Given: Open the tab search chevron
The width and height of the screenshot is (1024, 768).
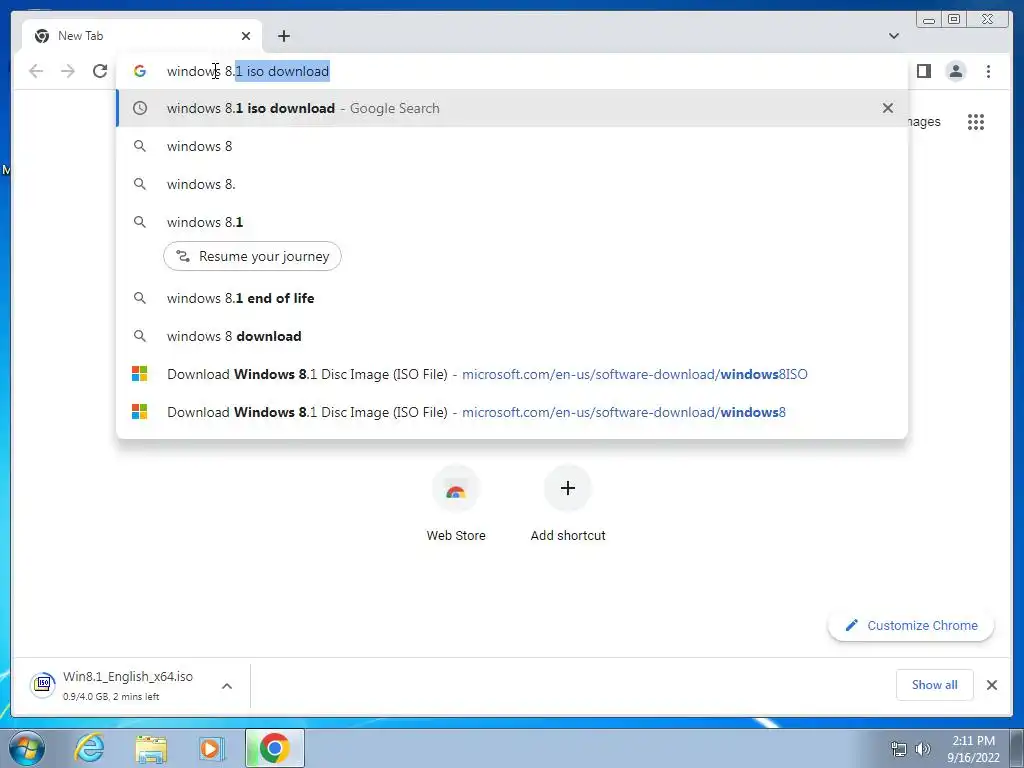Looking at the screenshot, I should (x=894, y=36).
